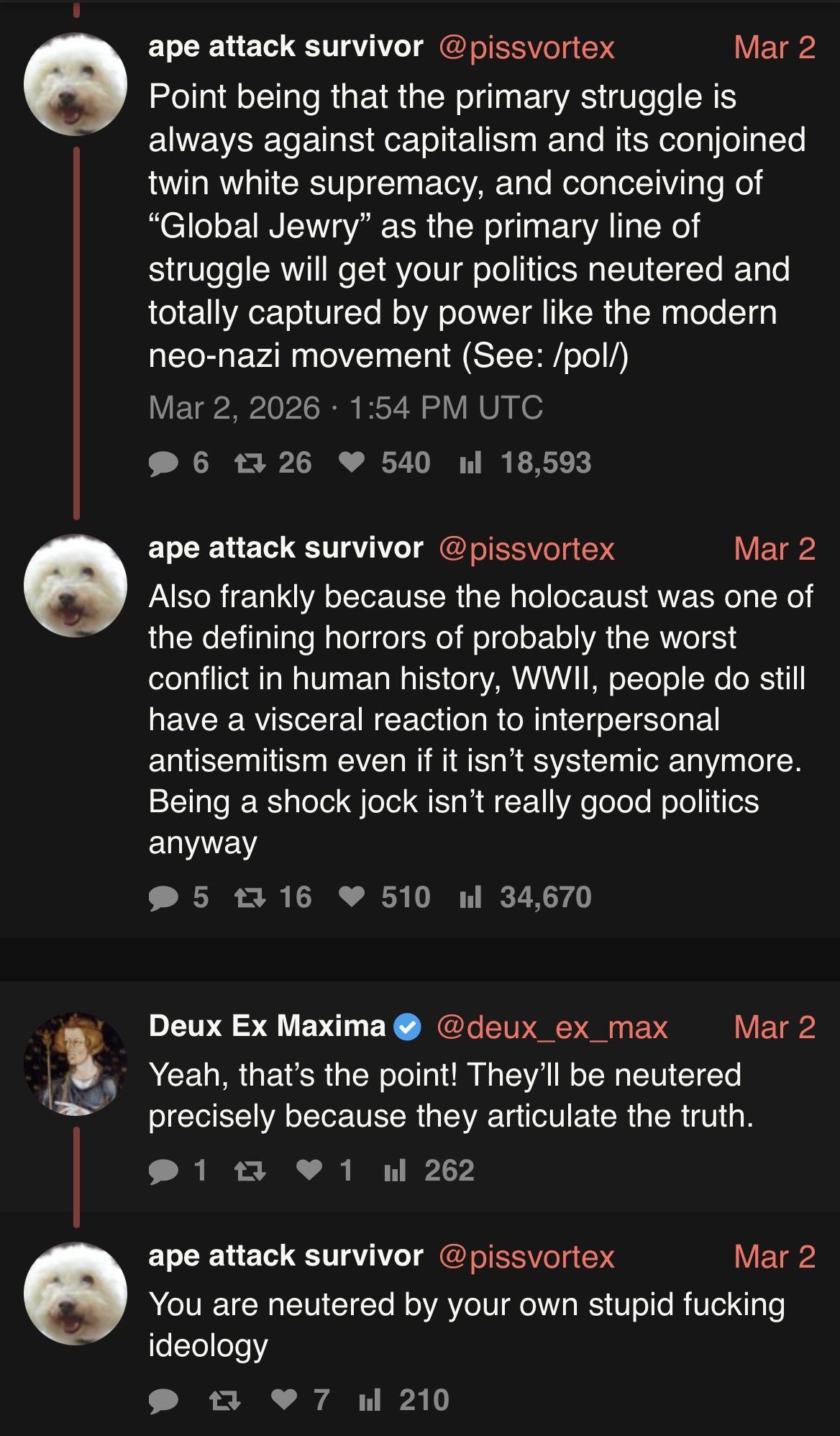Click reply icon on the 1:54 PM tweet

pyautogui.click(x=162, y=463)
